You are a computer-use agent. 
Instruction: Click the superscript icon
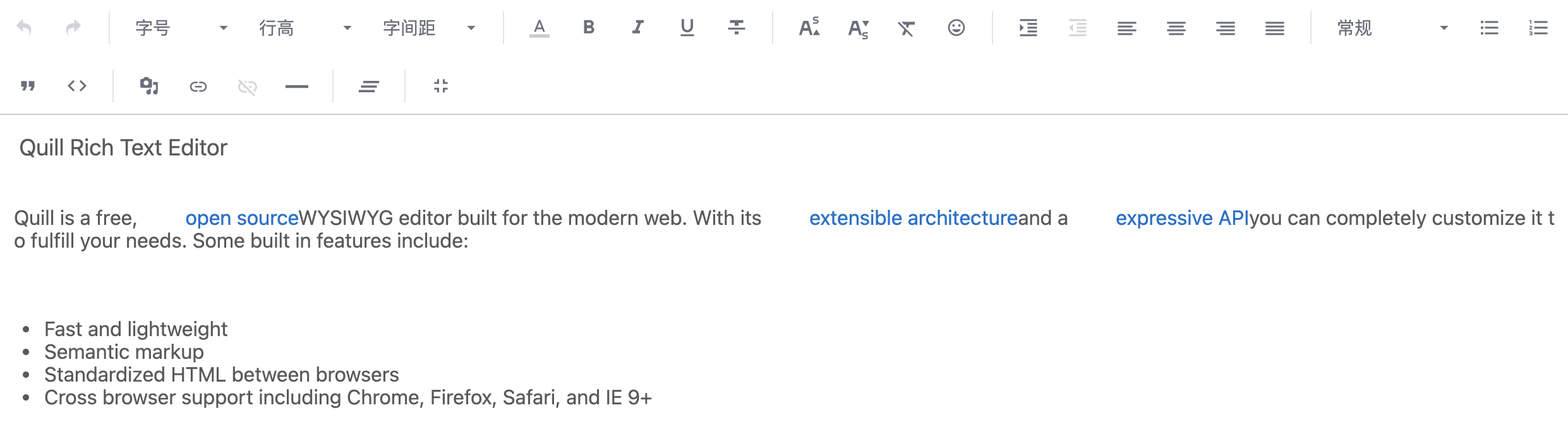click(809, 28)
